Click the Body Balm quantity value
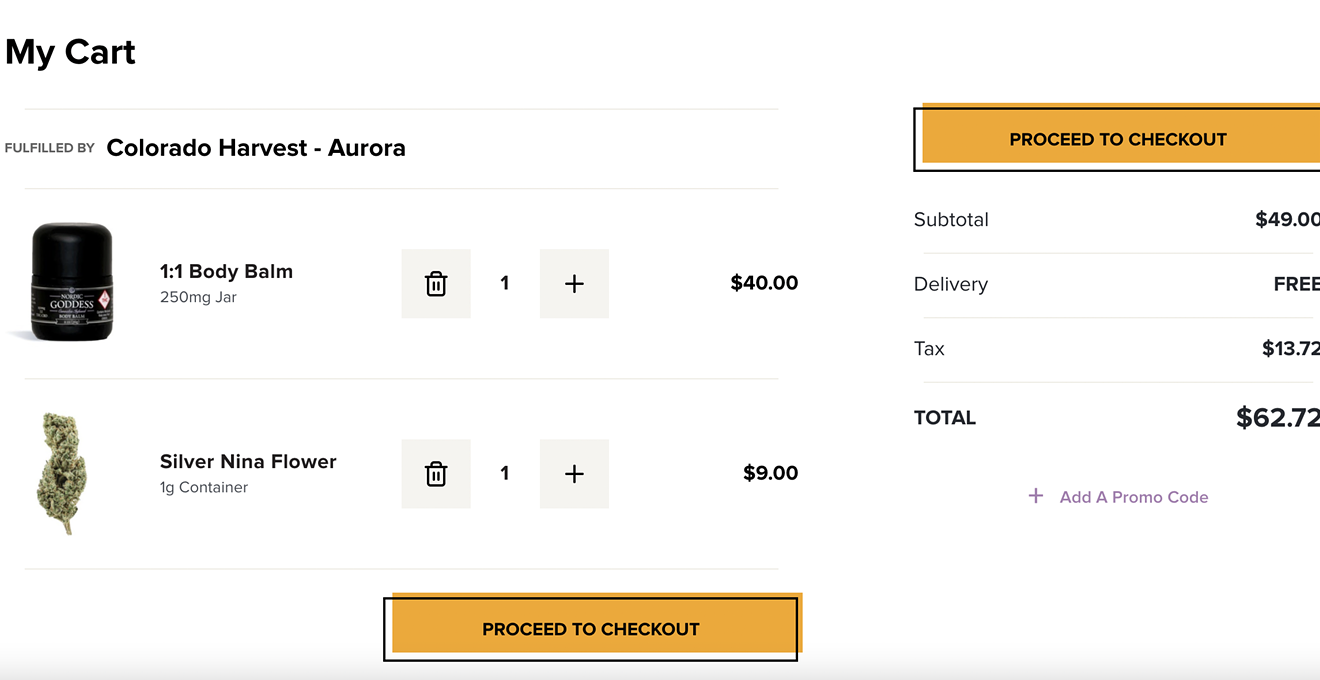The width and height of the screenshot is (1320, 680). [505, 283]
